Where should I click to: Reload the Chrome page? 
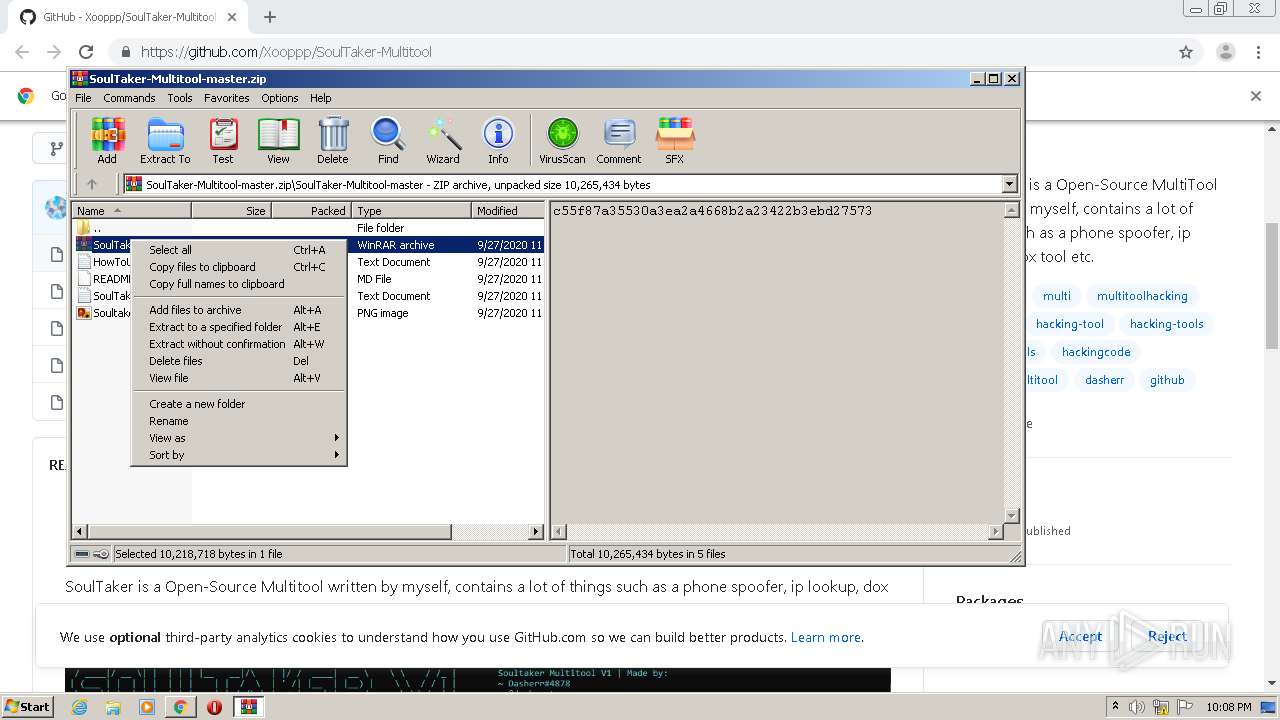pos(86,52)
